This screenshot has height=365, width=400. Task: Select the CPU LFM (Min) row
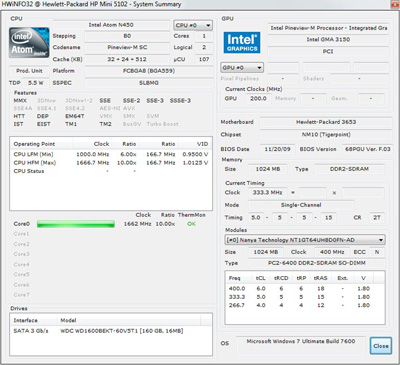click(111, 154)
